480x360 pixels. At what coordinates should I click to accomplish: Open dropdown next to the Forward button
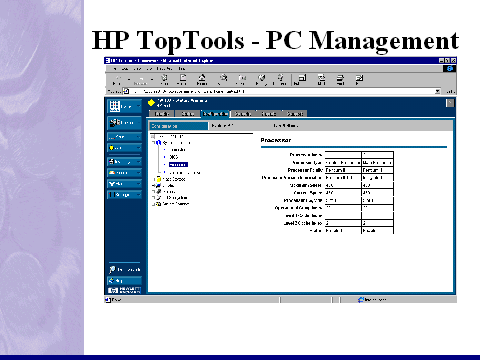tap(152, 79)
